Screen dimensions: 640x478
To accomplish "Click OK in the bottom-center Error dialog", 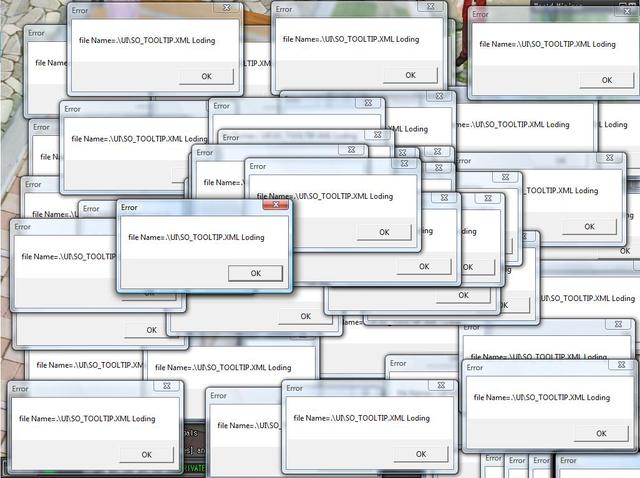I will click(x=421, y=454).
